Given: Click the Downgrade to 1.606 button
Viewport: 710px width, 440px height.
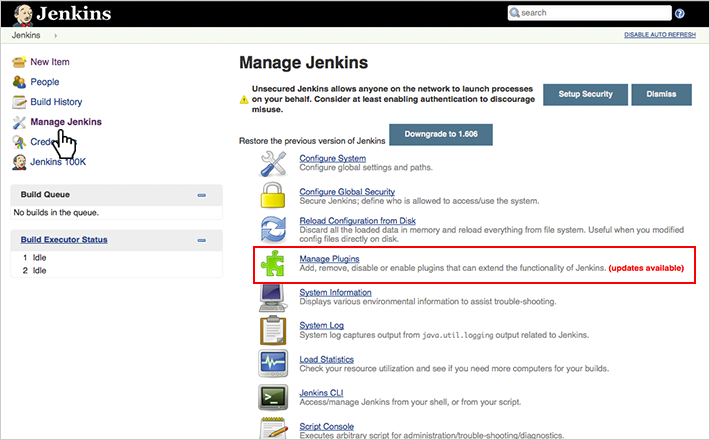Looking at the screenshot, I should coord(441,134).
